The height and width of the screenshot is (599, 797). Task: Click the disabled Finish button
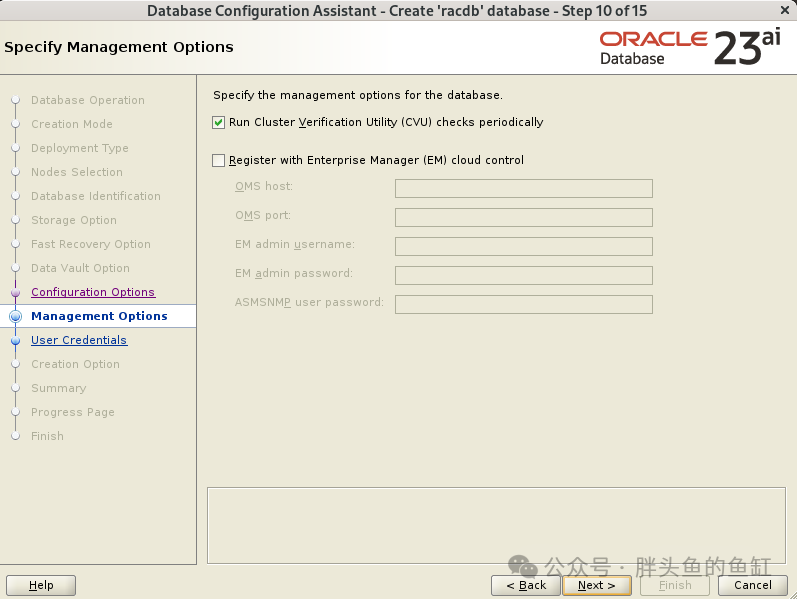(x=675, y=585)
